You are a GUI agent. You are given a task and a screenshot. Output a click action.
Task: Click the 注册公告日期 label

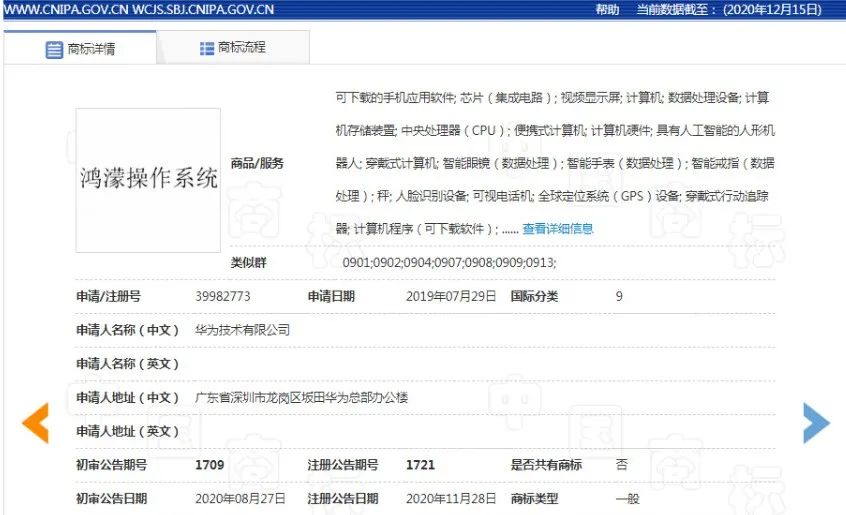coord(343,498)
